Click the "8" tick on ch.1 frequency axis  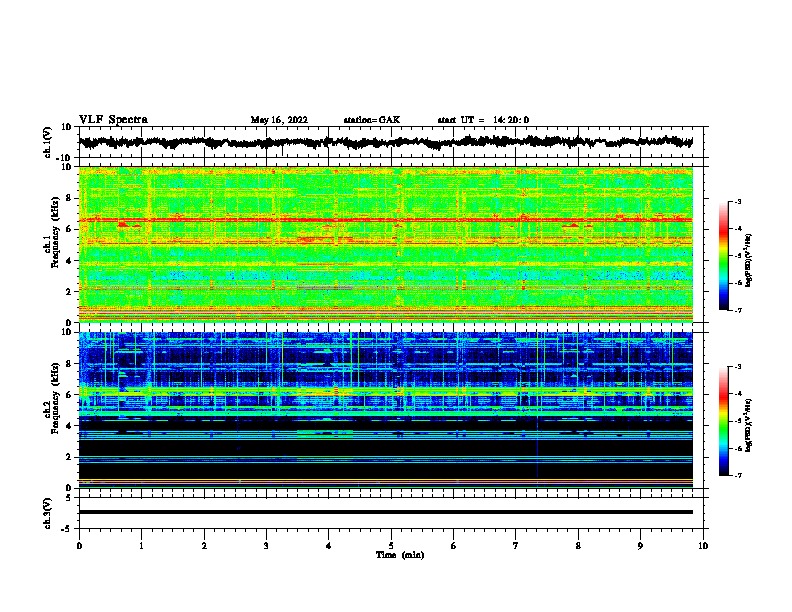[69, 198]
